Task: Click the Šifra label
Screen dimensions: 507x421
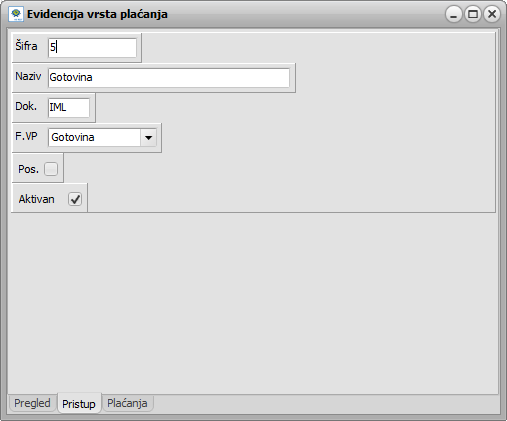Action: [26, 46]
